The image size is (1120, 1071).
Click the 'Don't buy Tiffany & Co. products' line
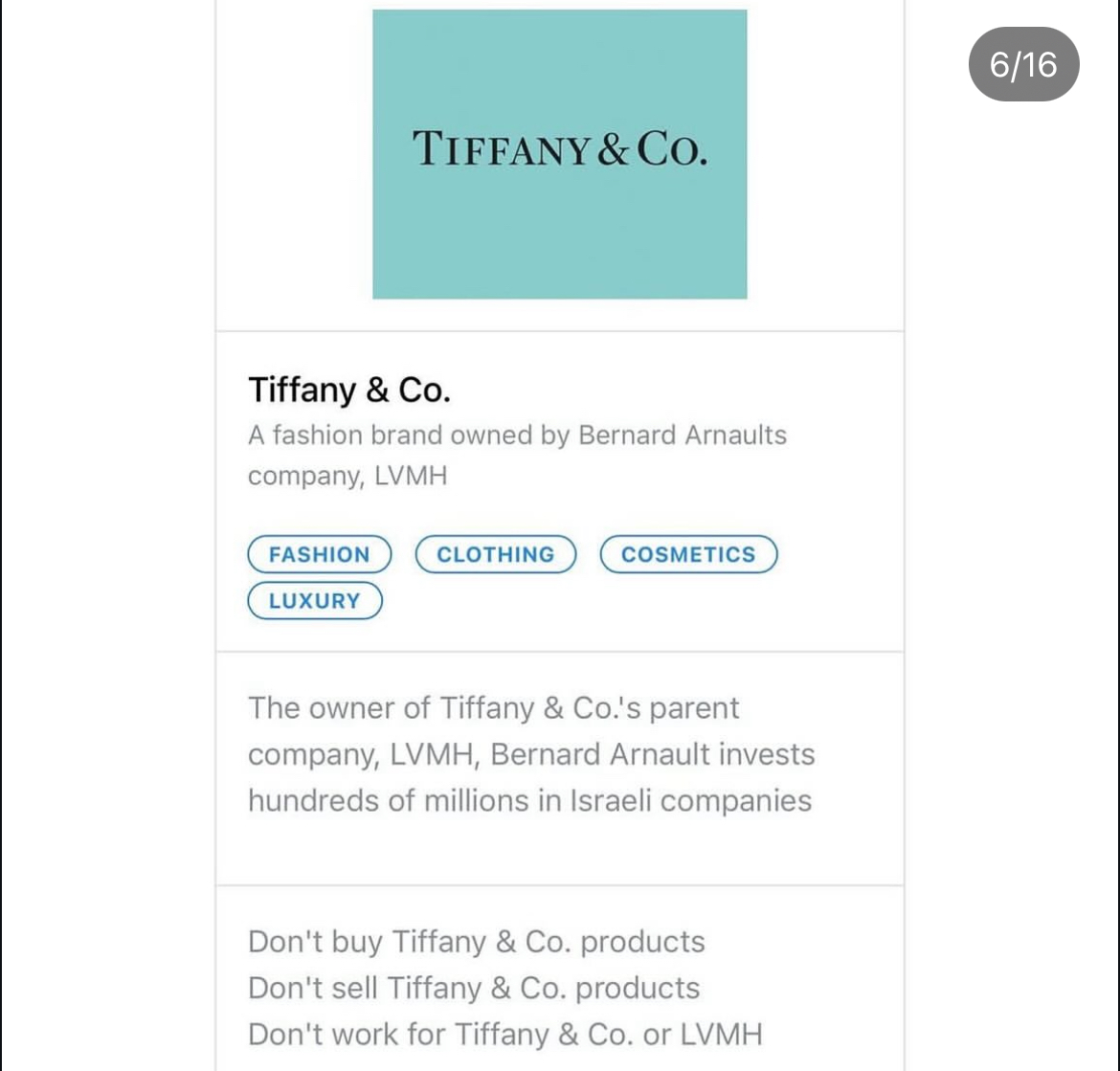pyautogui.click(x=477, y=942)
